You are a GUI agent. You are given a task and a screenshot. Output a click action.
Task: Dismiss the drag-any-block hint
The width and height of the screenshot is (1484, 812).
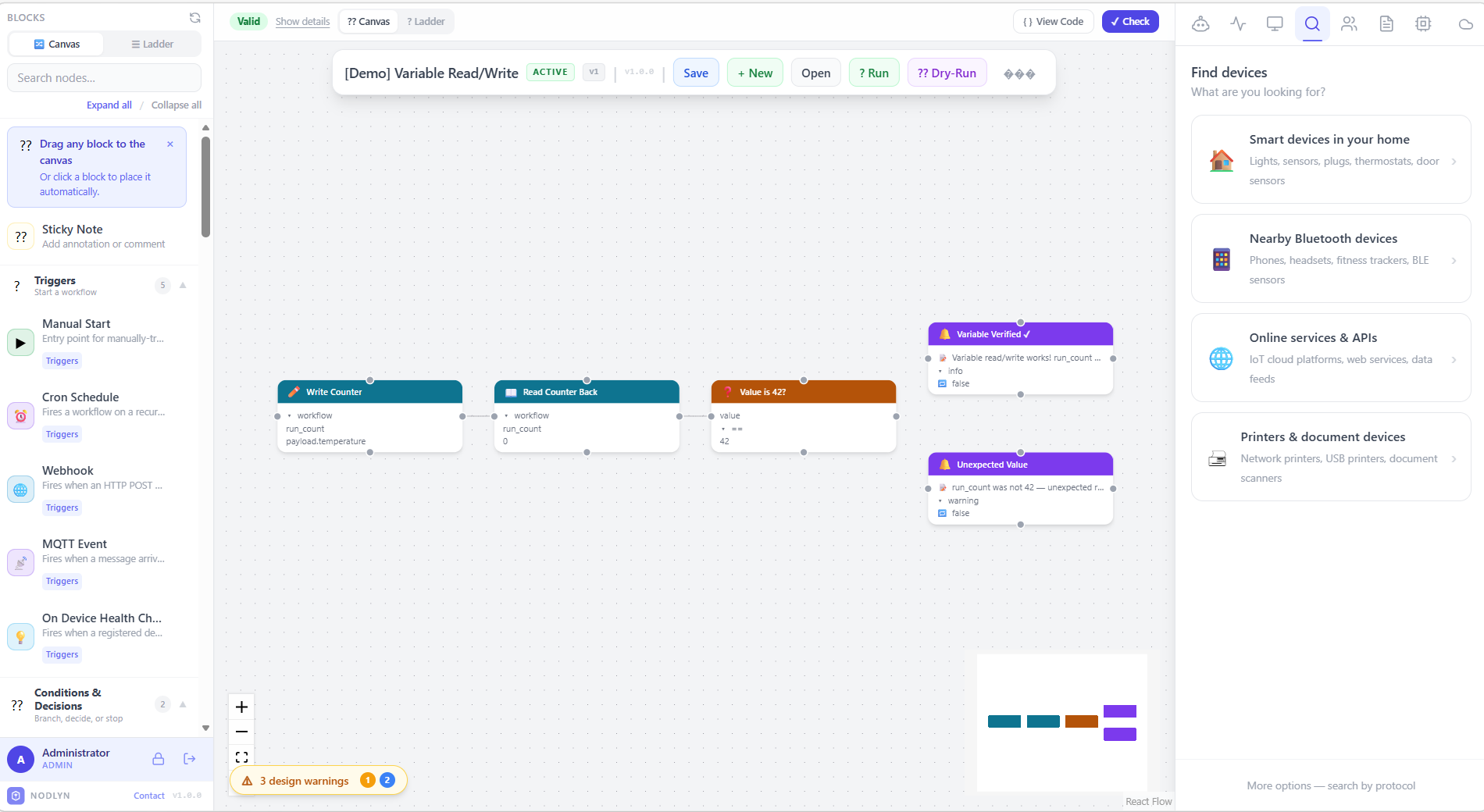(170, 144)
